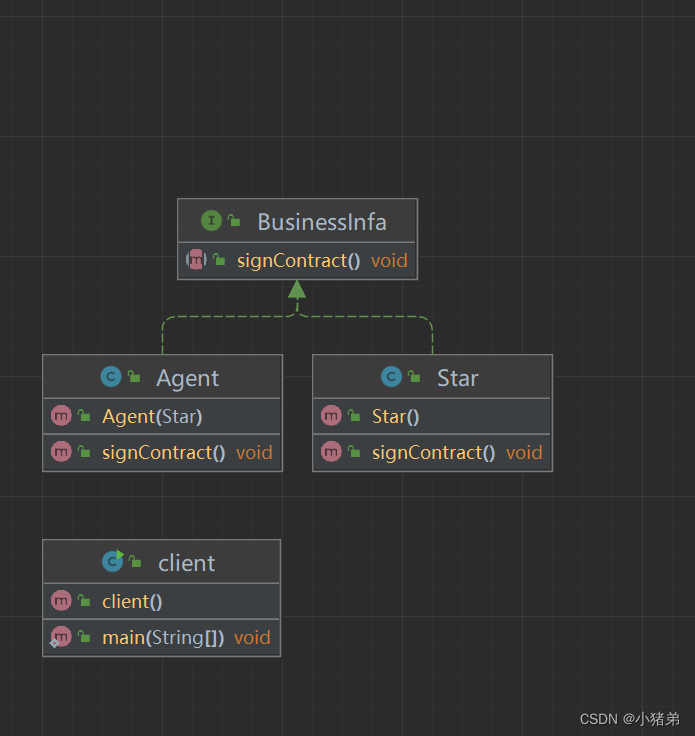695x736 pixels.
Task: Select the client() constructor
Action: (132, 602)
